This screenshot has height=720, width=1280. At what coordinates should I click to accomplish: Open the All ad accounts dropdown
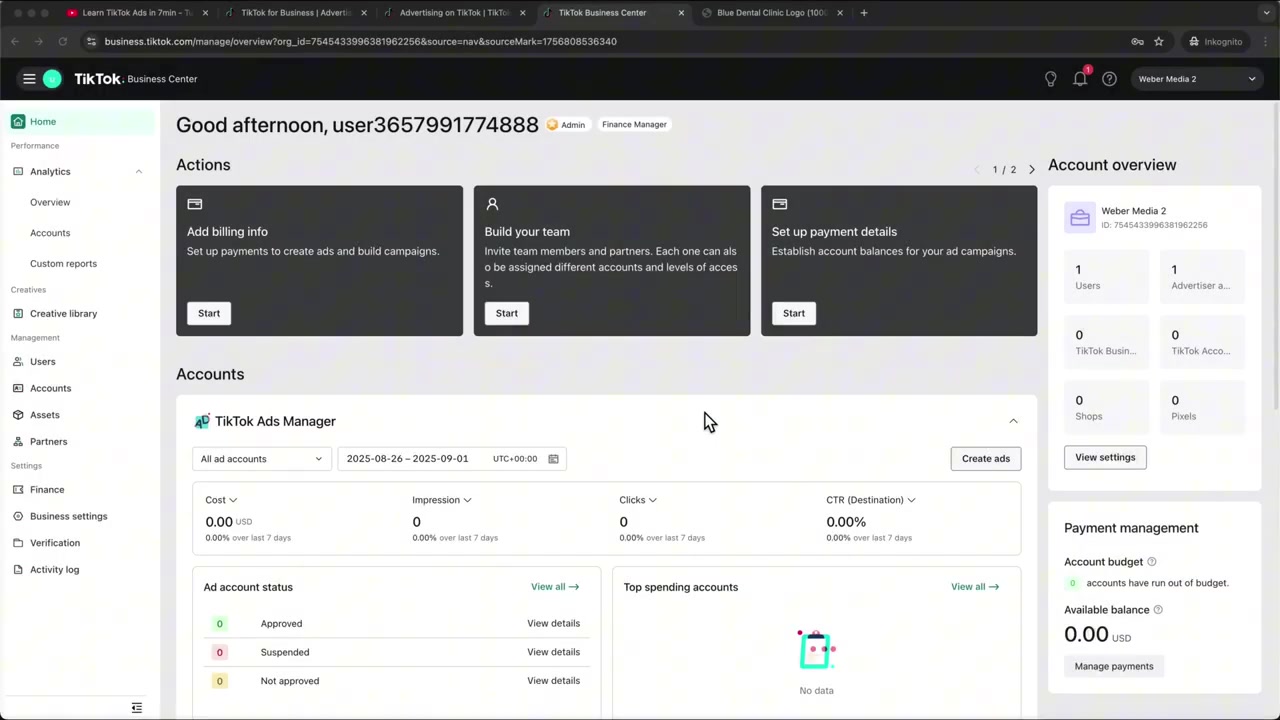point(261,459)
